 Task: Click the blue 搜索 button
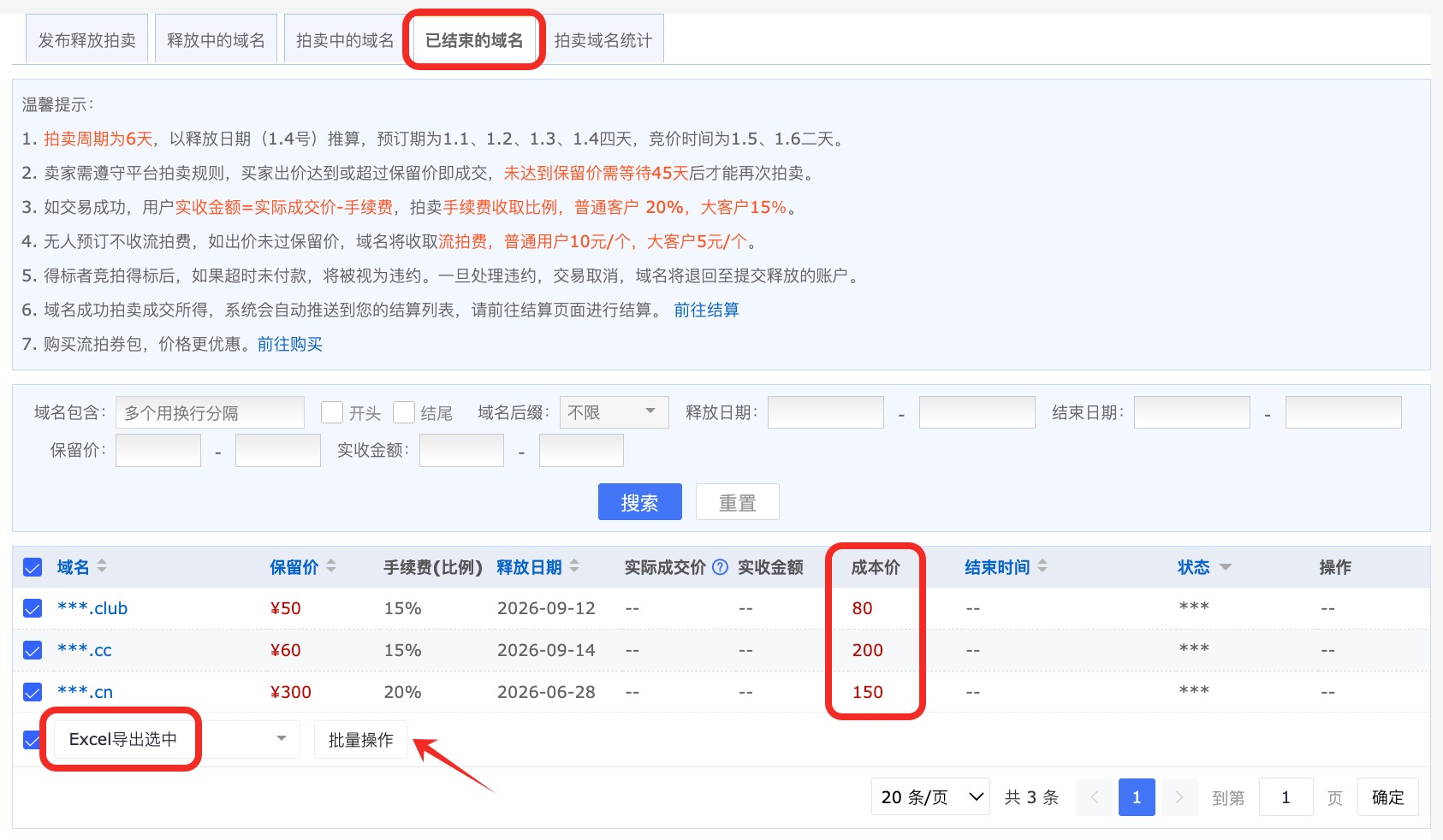pos(640,502)
